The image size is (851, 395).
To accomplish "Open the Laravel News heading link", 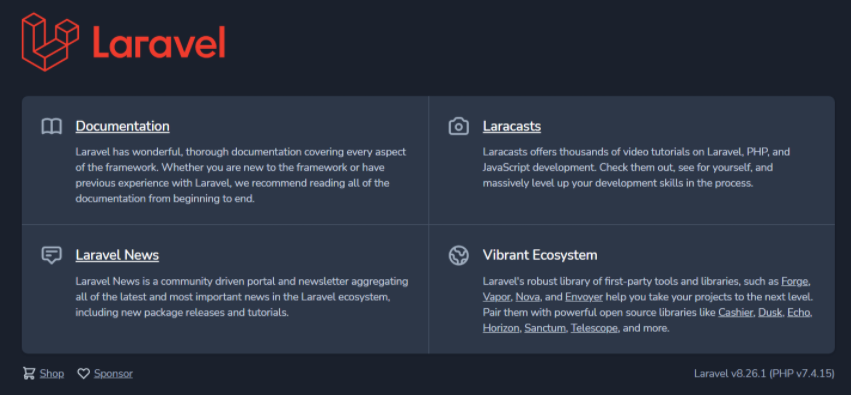I will coord(117,255).
